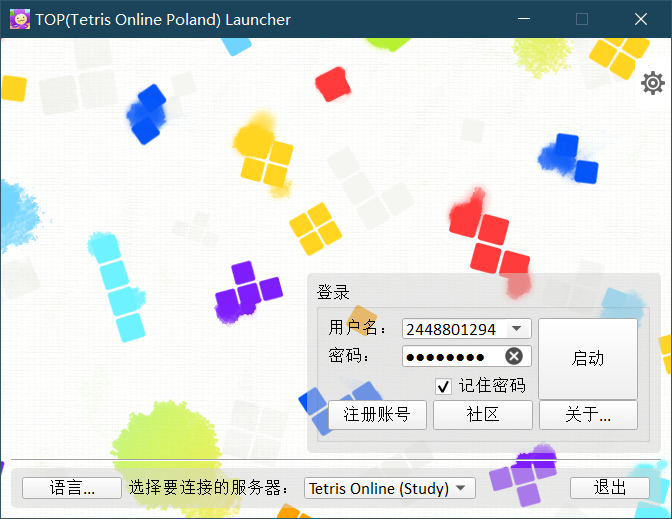Click the 选择要连接的服务器 label
Viewport: 672px width, 519px height.
pos(209,488)
